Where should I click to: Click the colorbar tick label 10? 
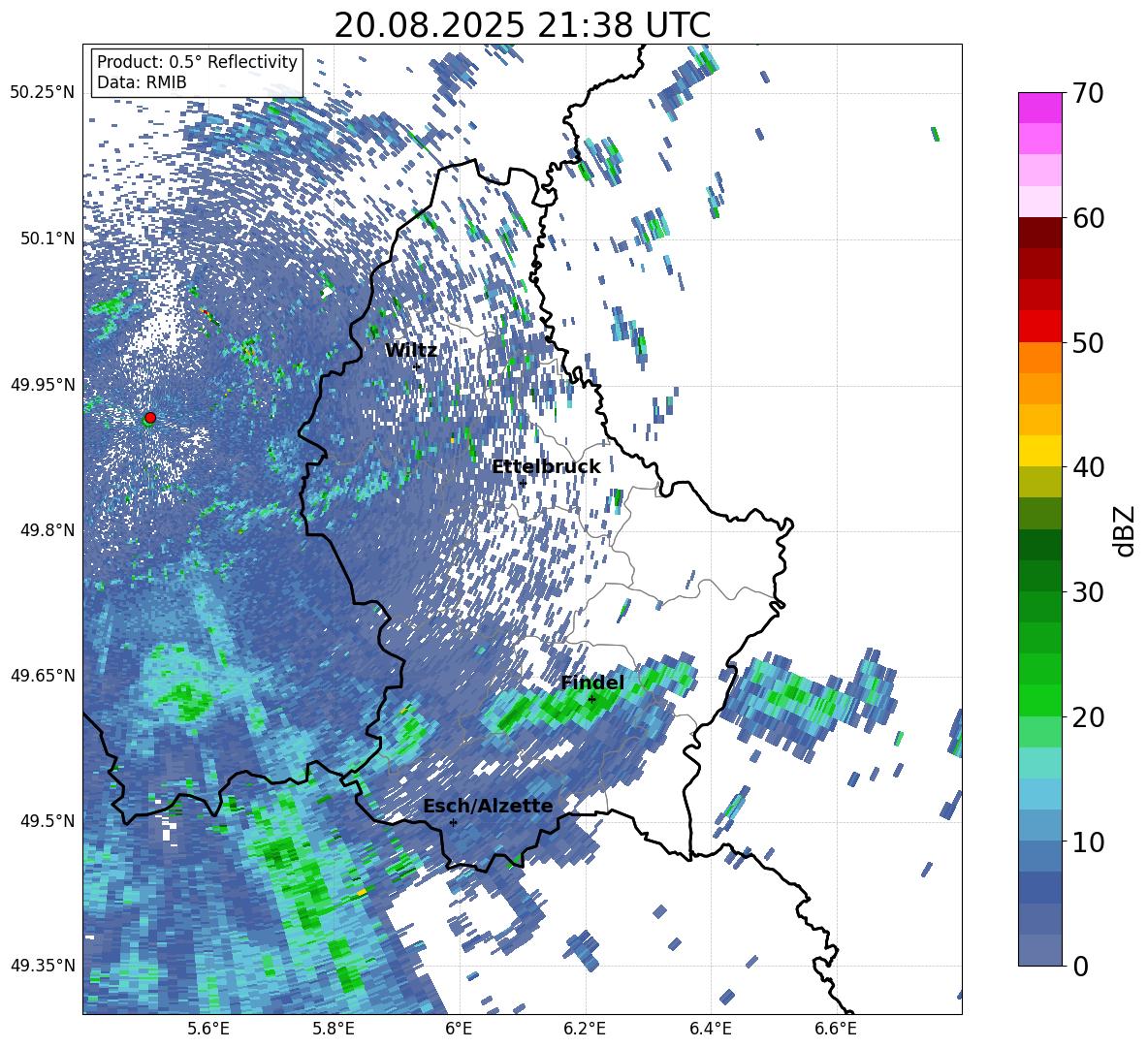tap(1089, 842)
